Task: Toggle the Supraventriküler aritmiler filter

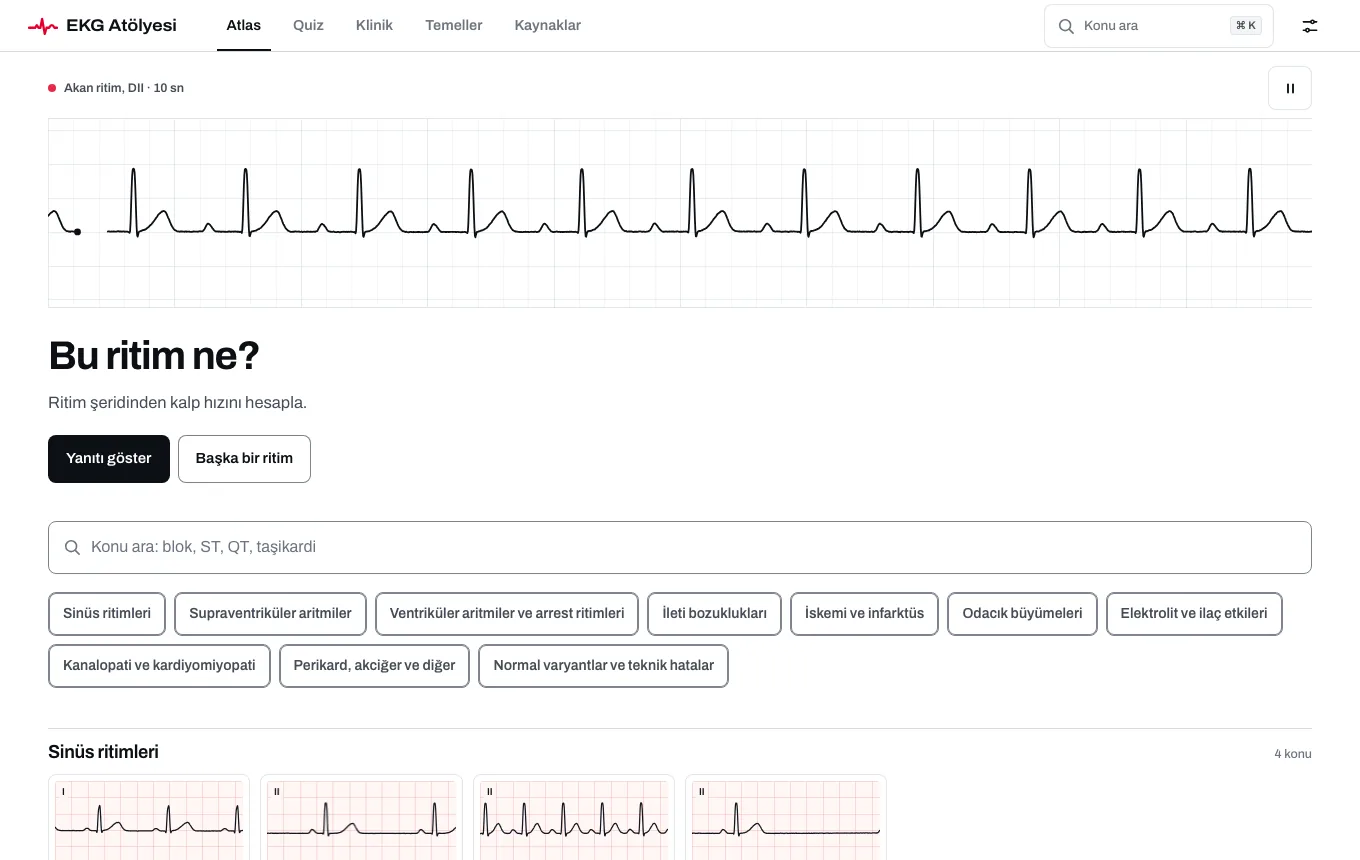Action: click(x=270, y=614)
